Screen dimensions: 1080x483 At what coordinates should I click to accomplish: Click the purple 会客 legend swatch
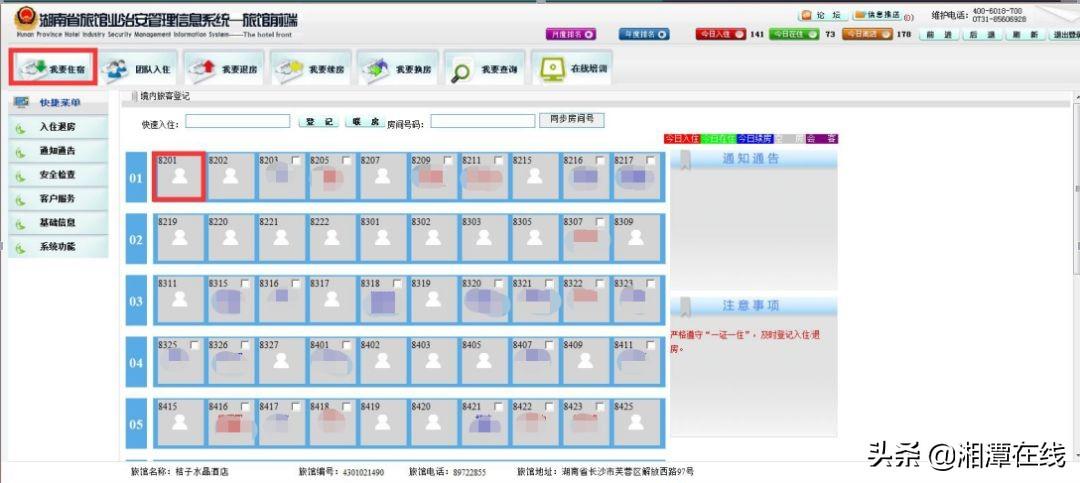click(x=822, y=138)
